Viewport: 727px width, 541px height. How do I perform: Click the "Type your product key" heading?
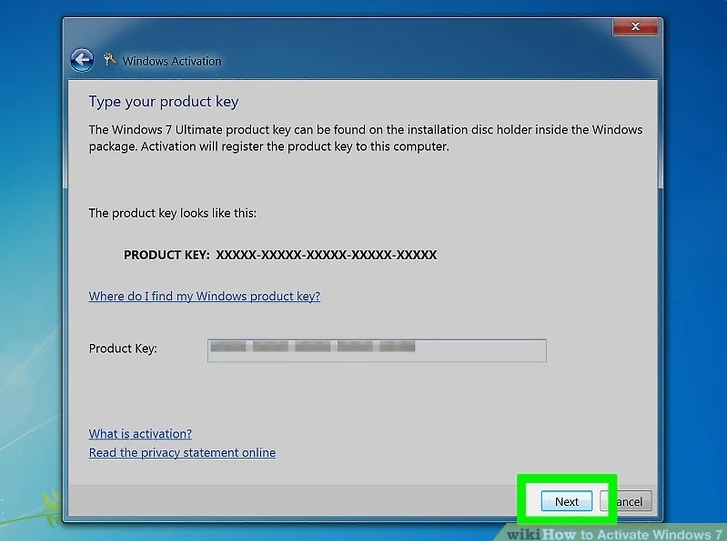click(163, 102)
